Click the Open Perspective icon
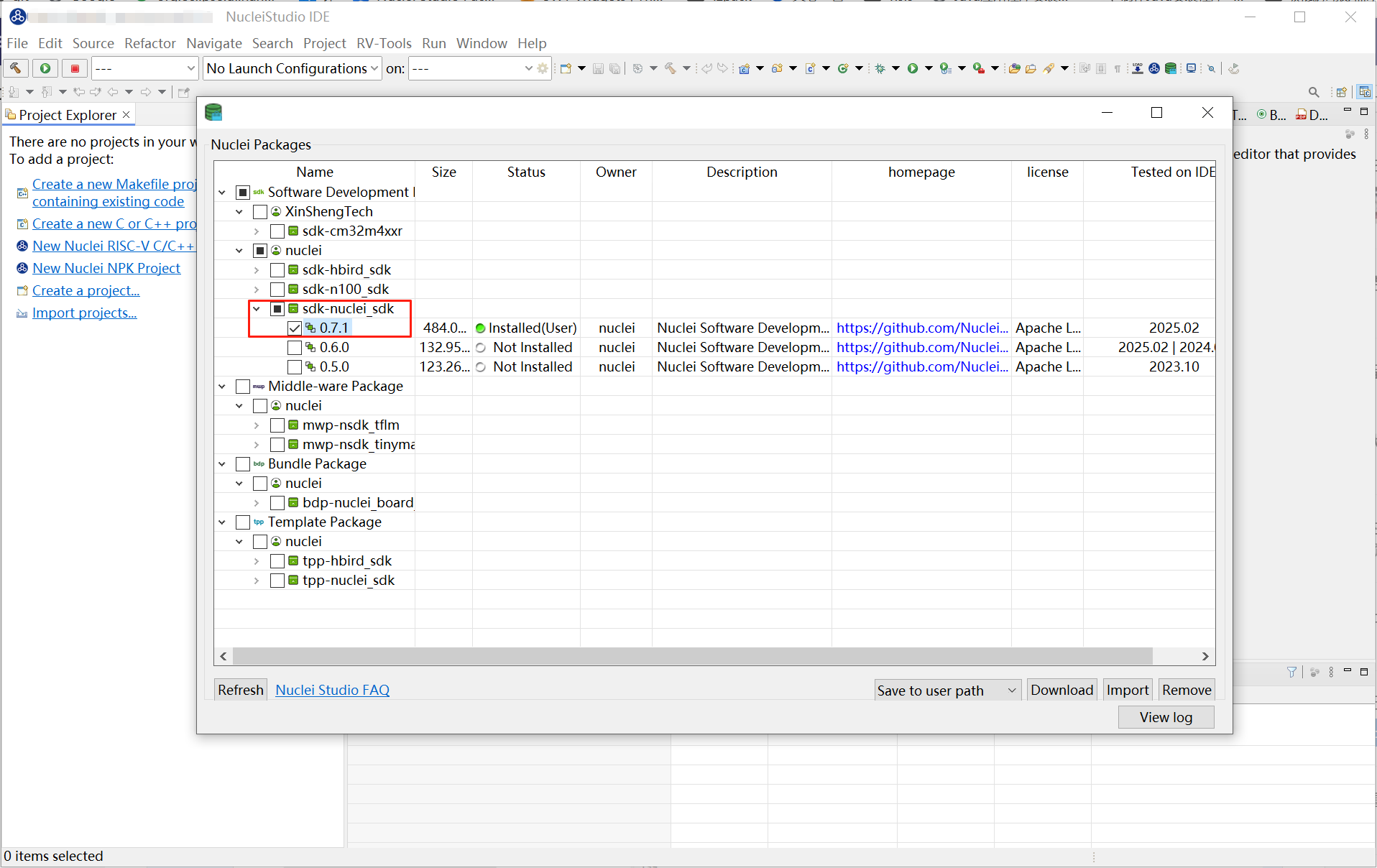This screenshot has height=868, width=1377. (x=1341, y=92)
